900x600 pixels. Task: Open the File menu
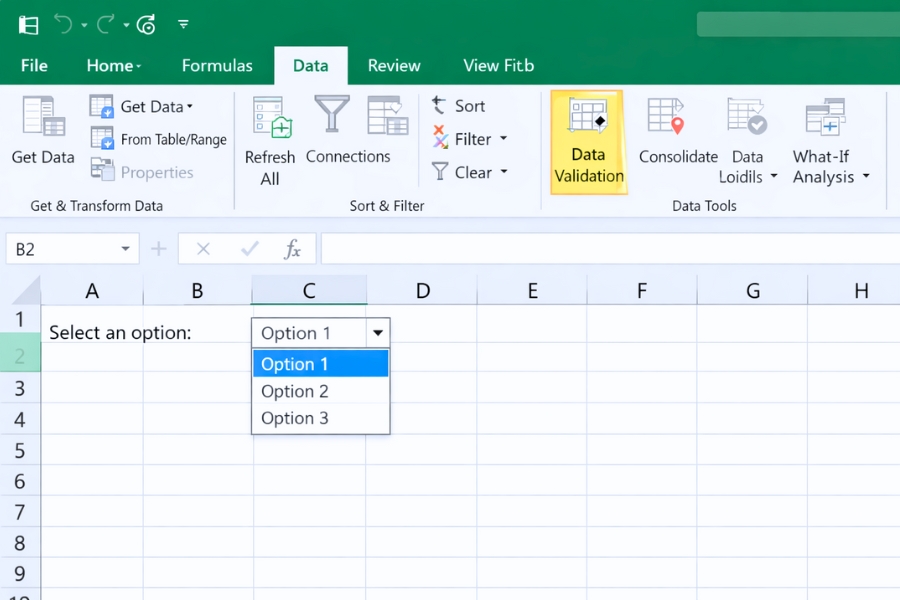34,65
